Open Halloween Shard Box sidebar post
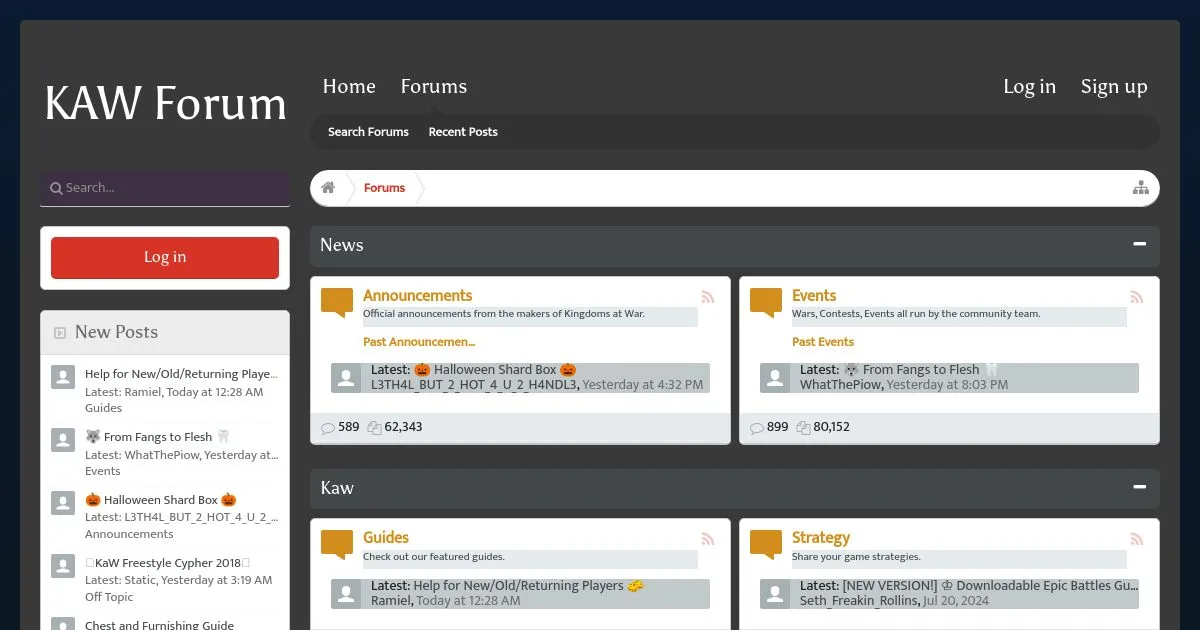1200x630 pixels. 161,500
